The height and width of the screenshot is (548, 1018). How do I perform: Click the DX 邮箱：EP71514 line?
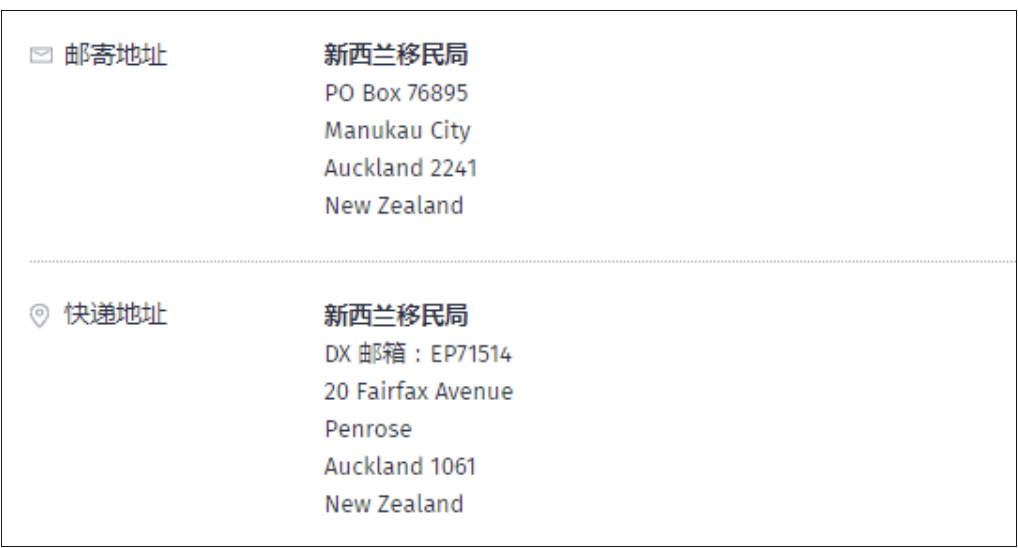[418, 354]
